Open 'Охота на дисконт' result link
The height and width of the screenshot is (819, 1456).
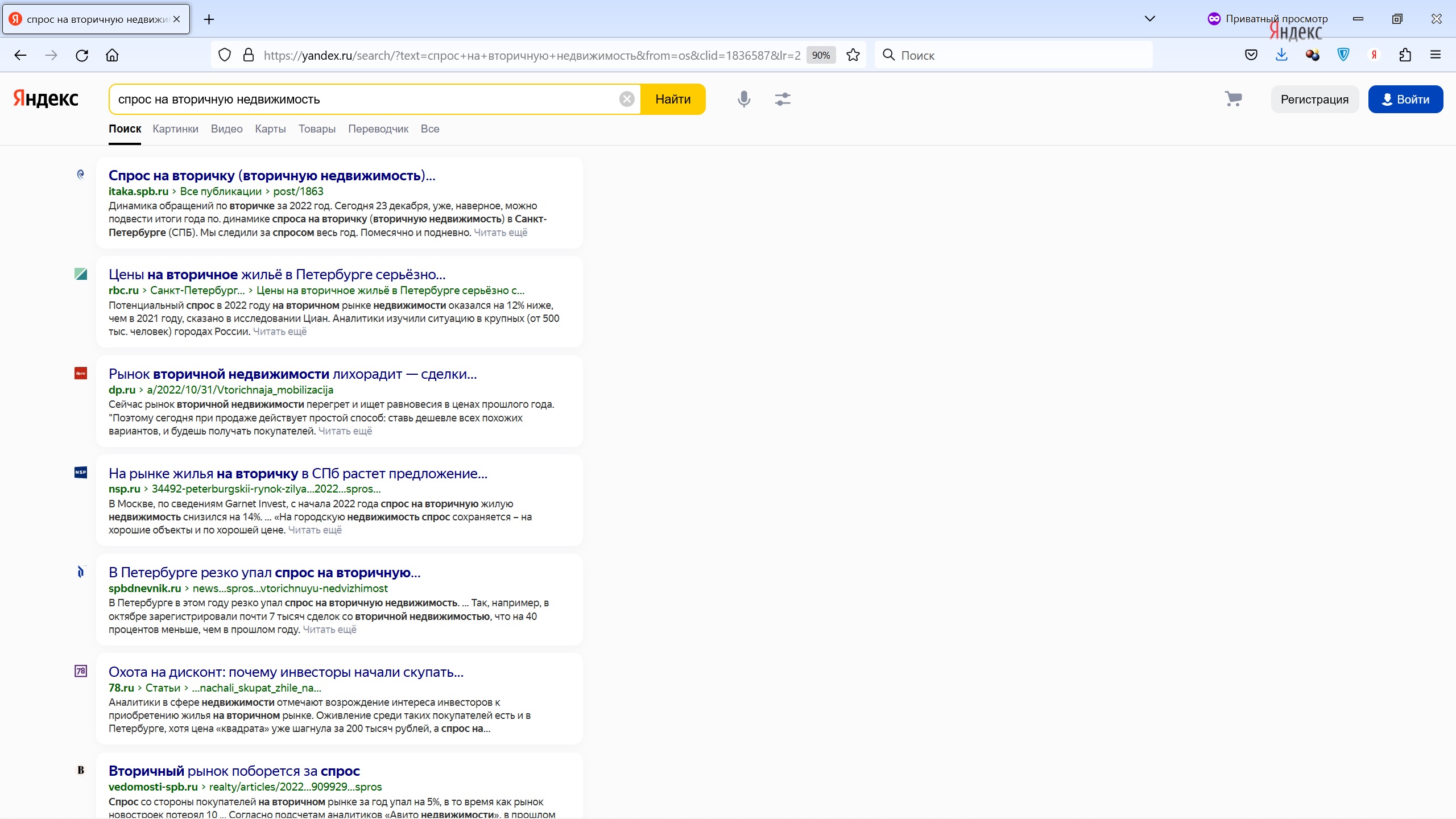pyautogui.click(x=286, y=672)
